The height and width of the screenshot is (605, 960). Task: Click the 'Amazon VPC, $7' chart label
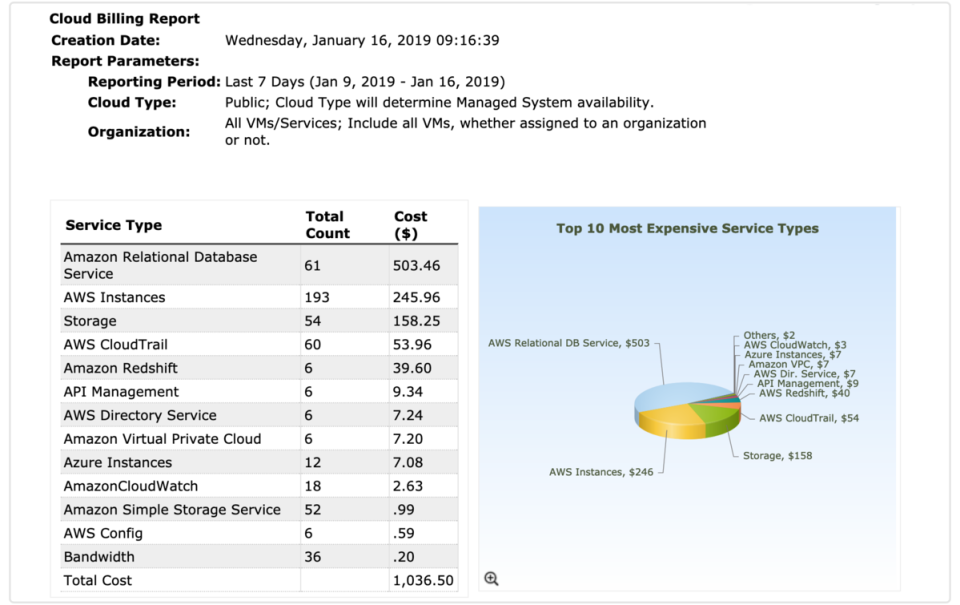(789, 364)
